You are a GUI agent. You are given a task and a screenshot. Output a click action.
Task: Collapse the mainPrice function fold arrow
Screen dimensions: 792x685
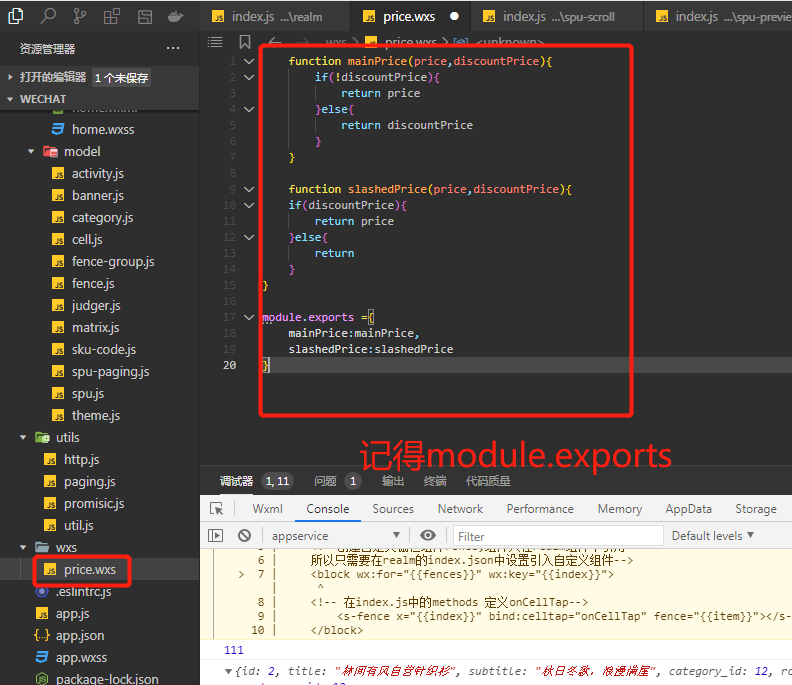249,61
